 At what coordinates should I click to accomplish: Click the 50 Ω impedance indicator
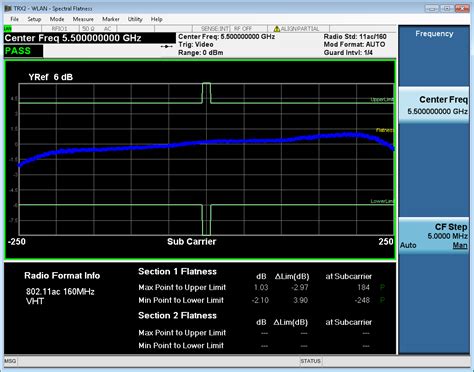pyautogui.click(x=88, y=29)
